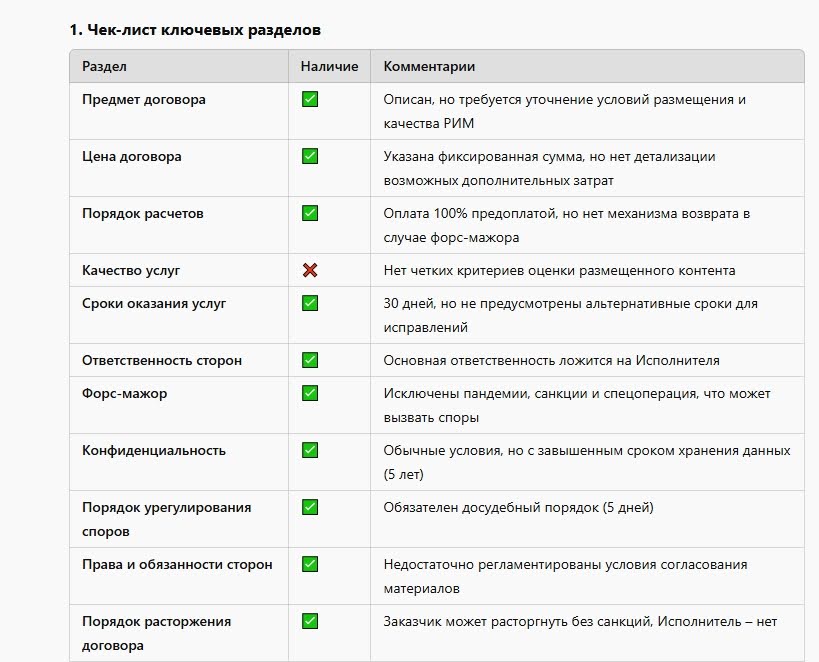Click checkmark in Сроки оказания услуг row
Viewport: 819px width, 662px height.
click(310, 303)
